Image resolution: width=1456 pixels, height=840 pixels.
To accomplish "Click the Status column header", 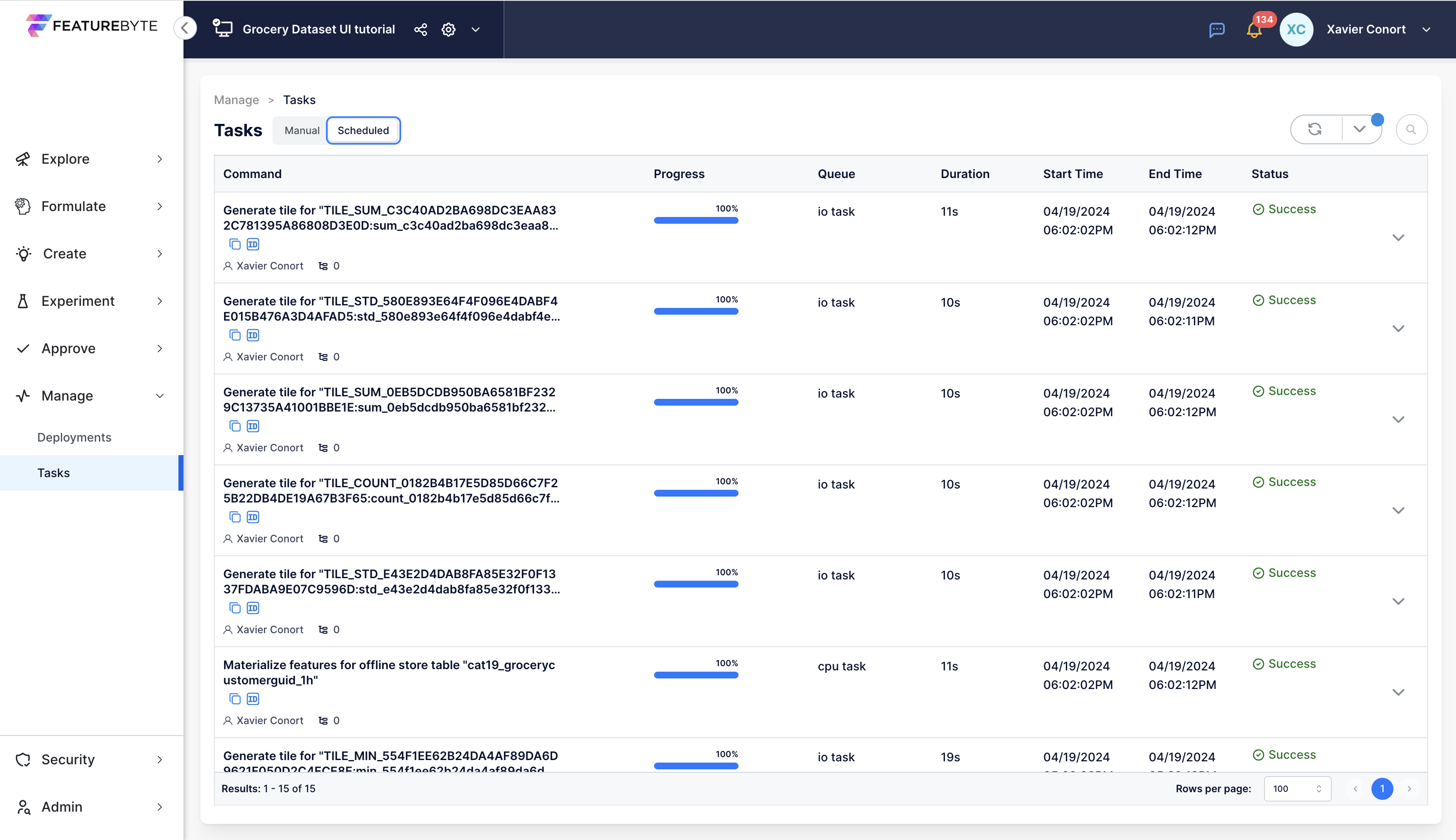I will [1269, 174].
